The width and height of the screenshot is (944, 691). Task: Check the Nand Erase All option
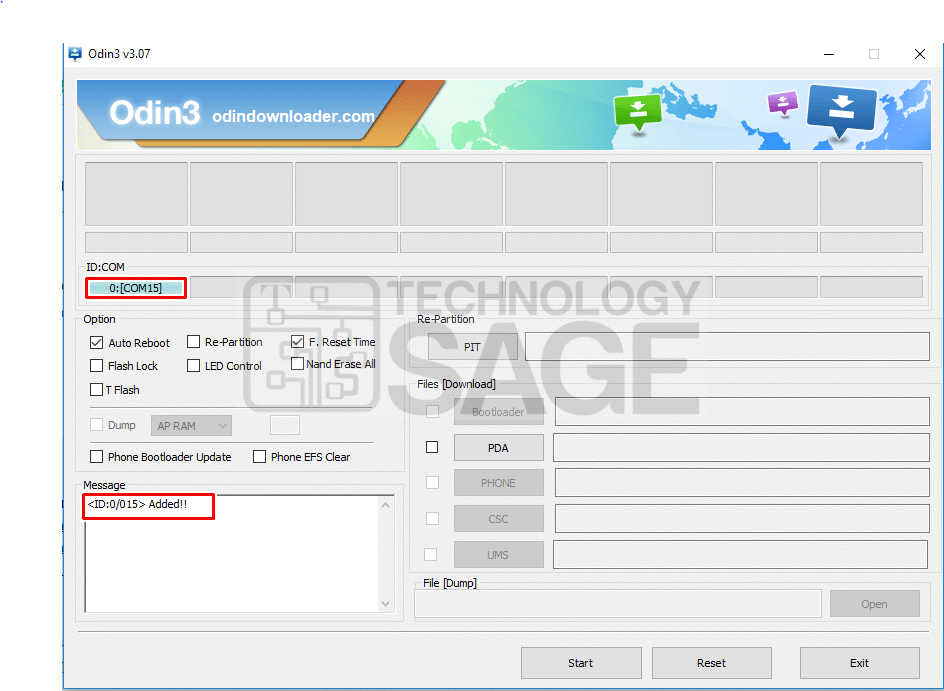297,364
